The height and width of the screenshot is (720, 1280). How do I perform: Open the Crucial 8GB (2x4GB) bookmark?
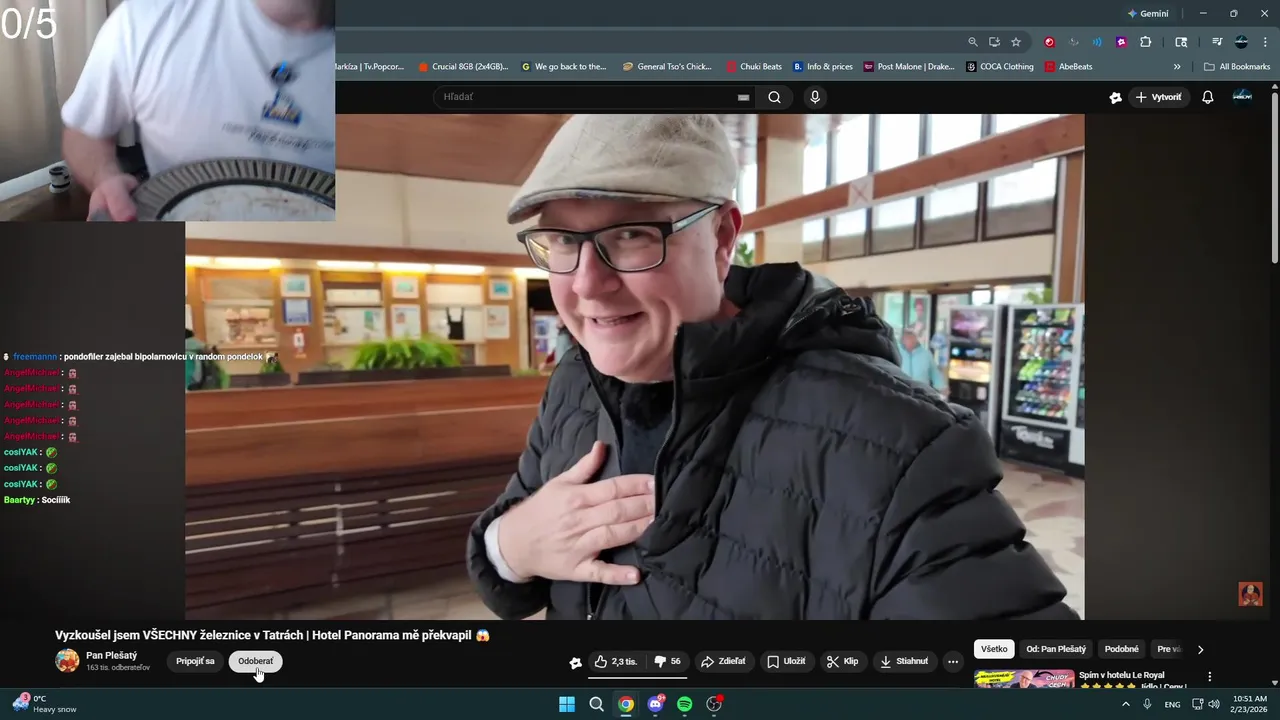[463, 67]
